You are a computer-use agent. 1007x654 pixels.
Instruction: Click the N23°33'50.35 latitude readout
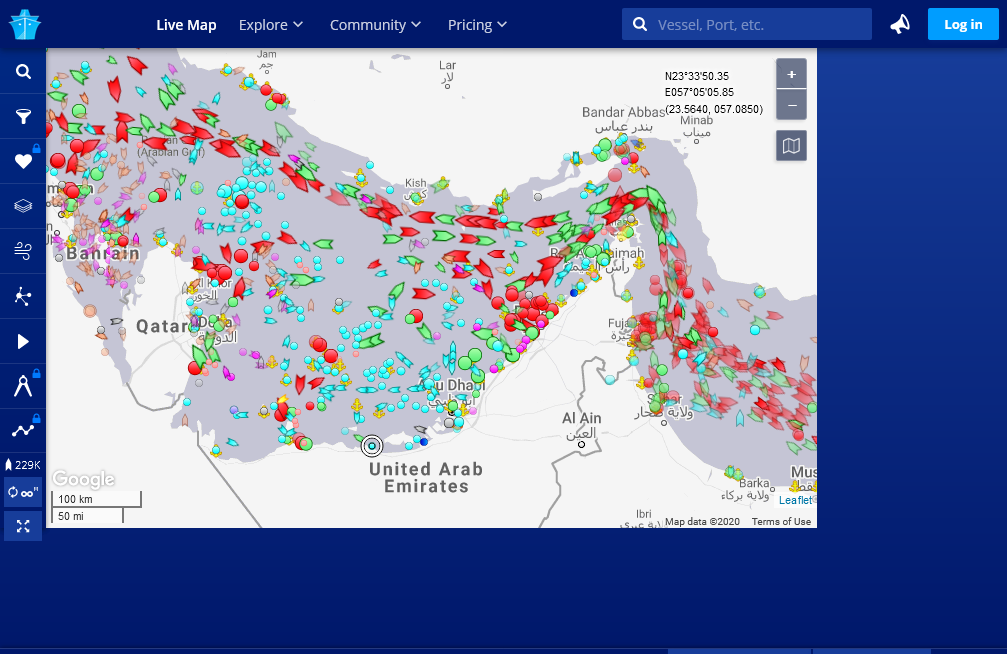coord(697,76)
